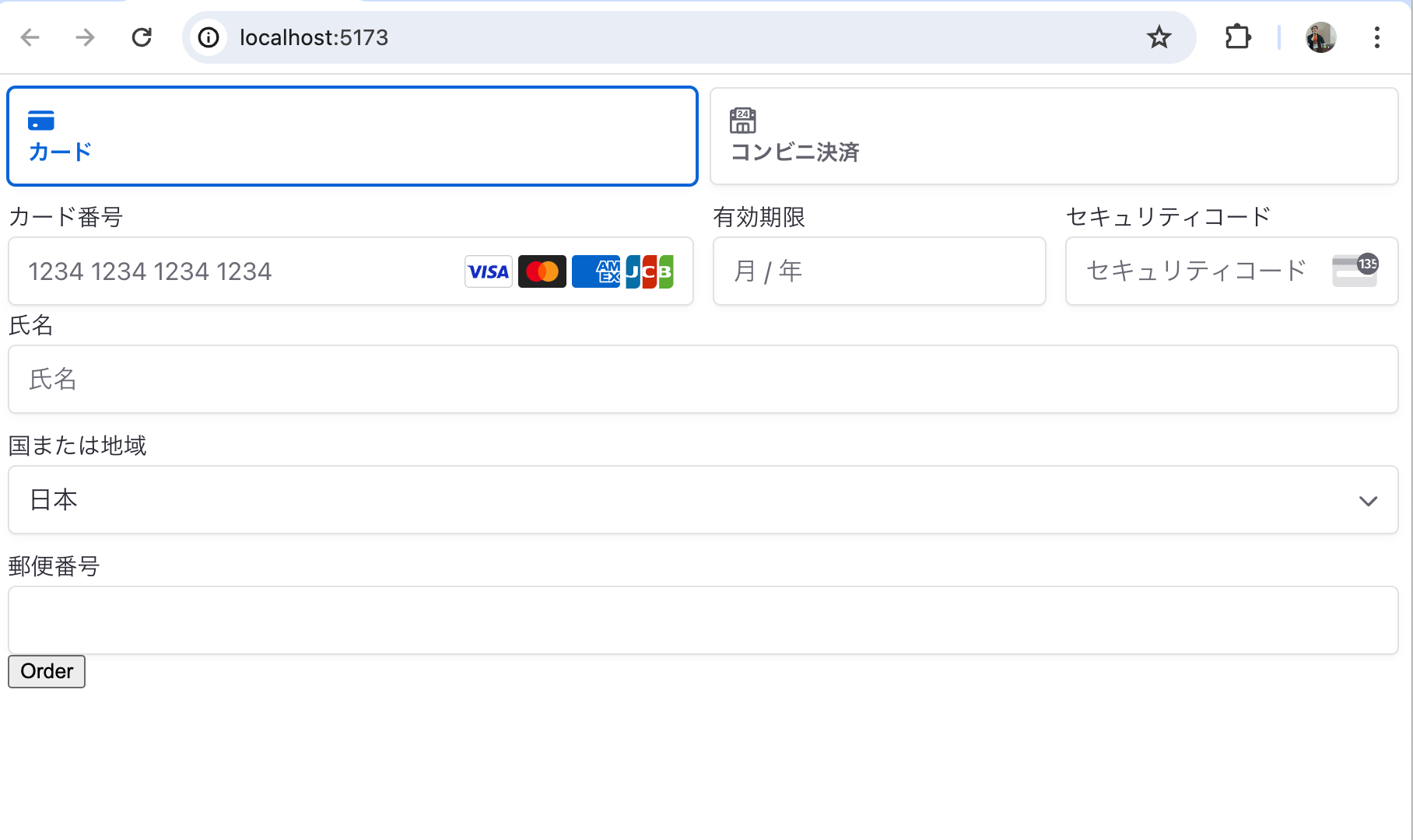Click the カード番号 label
Viewport: 1413px width, 840px height.
(x=66, y=217)
